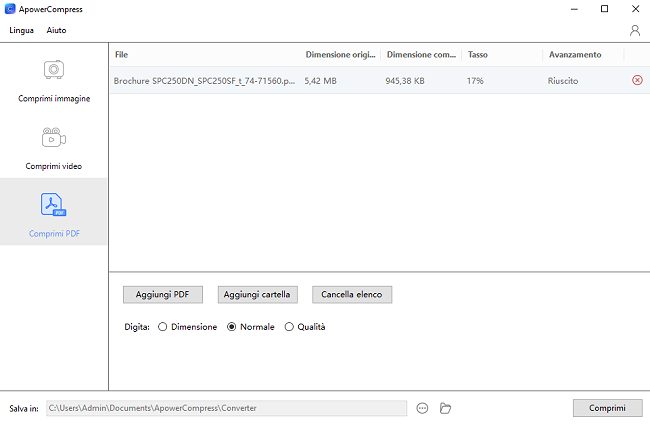Image resolution: width=650 pixels, height=425 pixels.
Task: Click the 17% rate value
Action: 475,80
